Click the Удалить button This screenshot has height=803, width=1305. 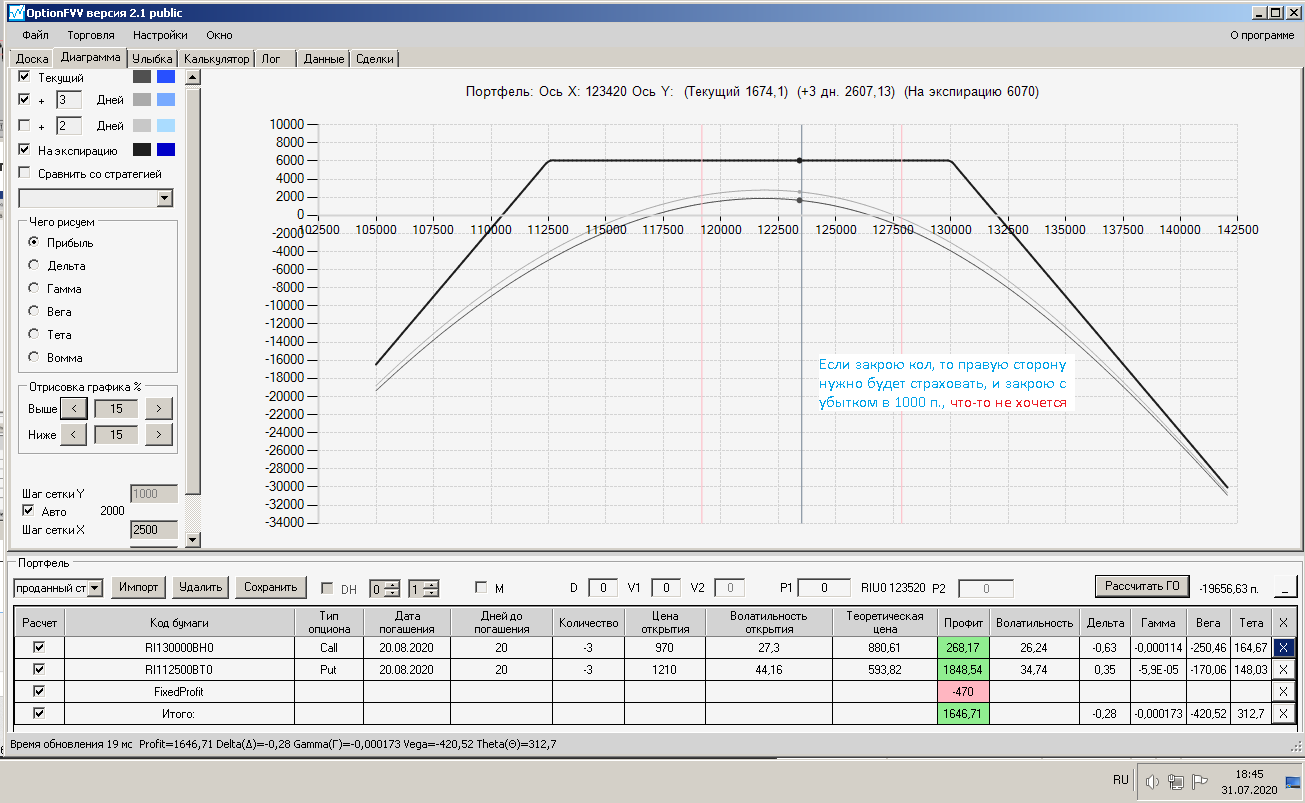[200, 587]
